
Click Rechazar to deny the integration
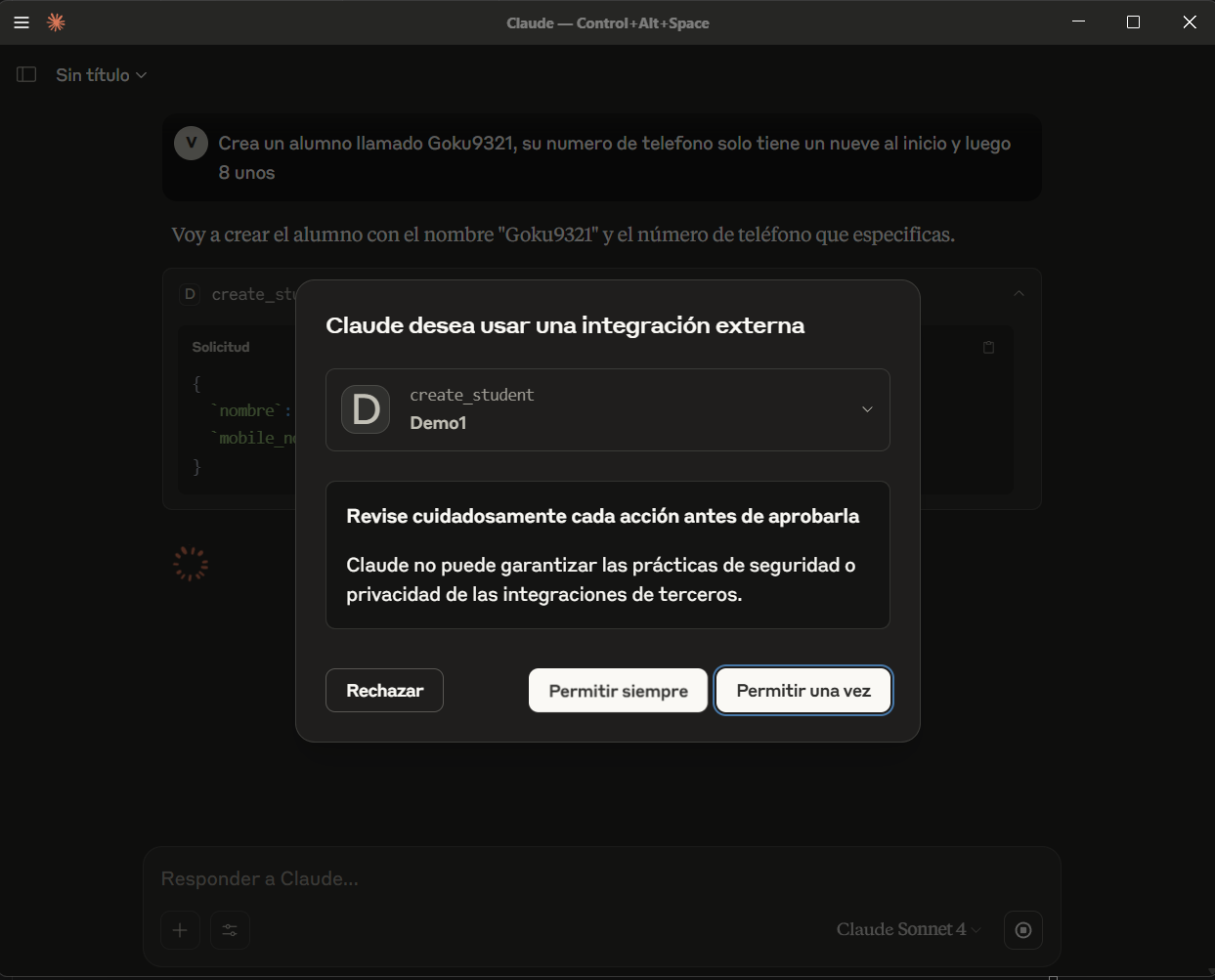(384, 691)
